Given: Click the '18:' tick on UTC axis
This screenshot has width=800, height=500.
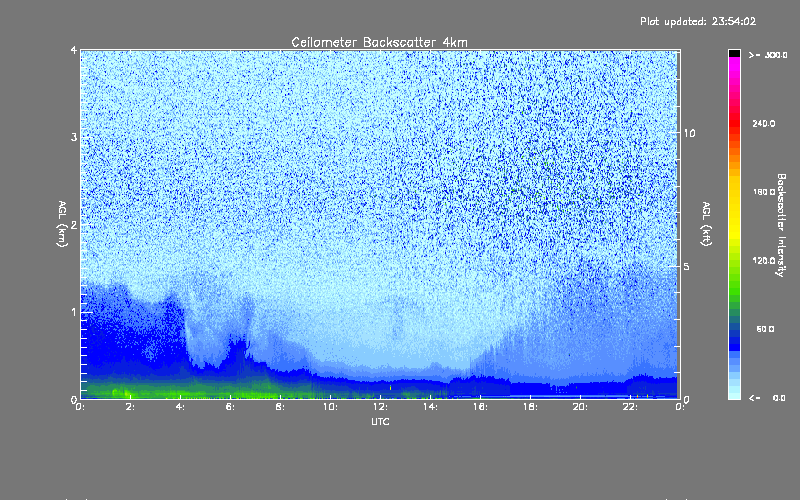Looking at the screenshot, I should tap(530, 407).
